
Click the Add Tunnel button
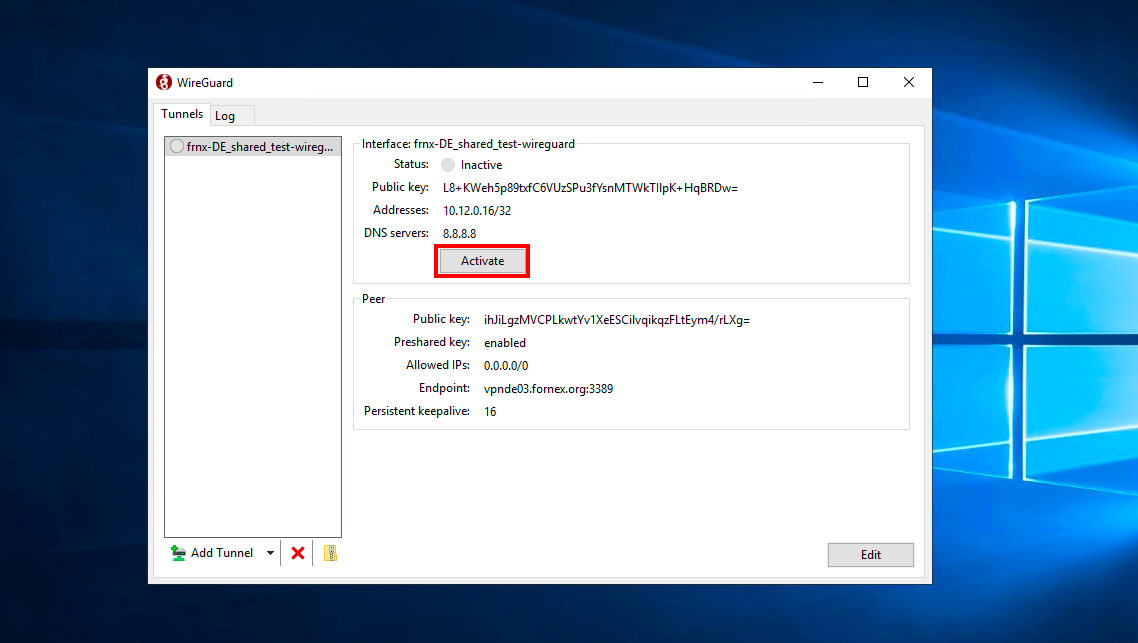pos(214,553)
